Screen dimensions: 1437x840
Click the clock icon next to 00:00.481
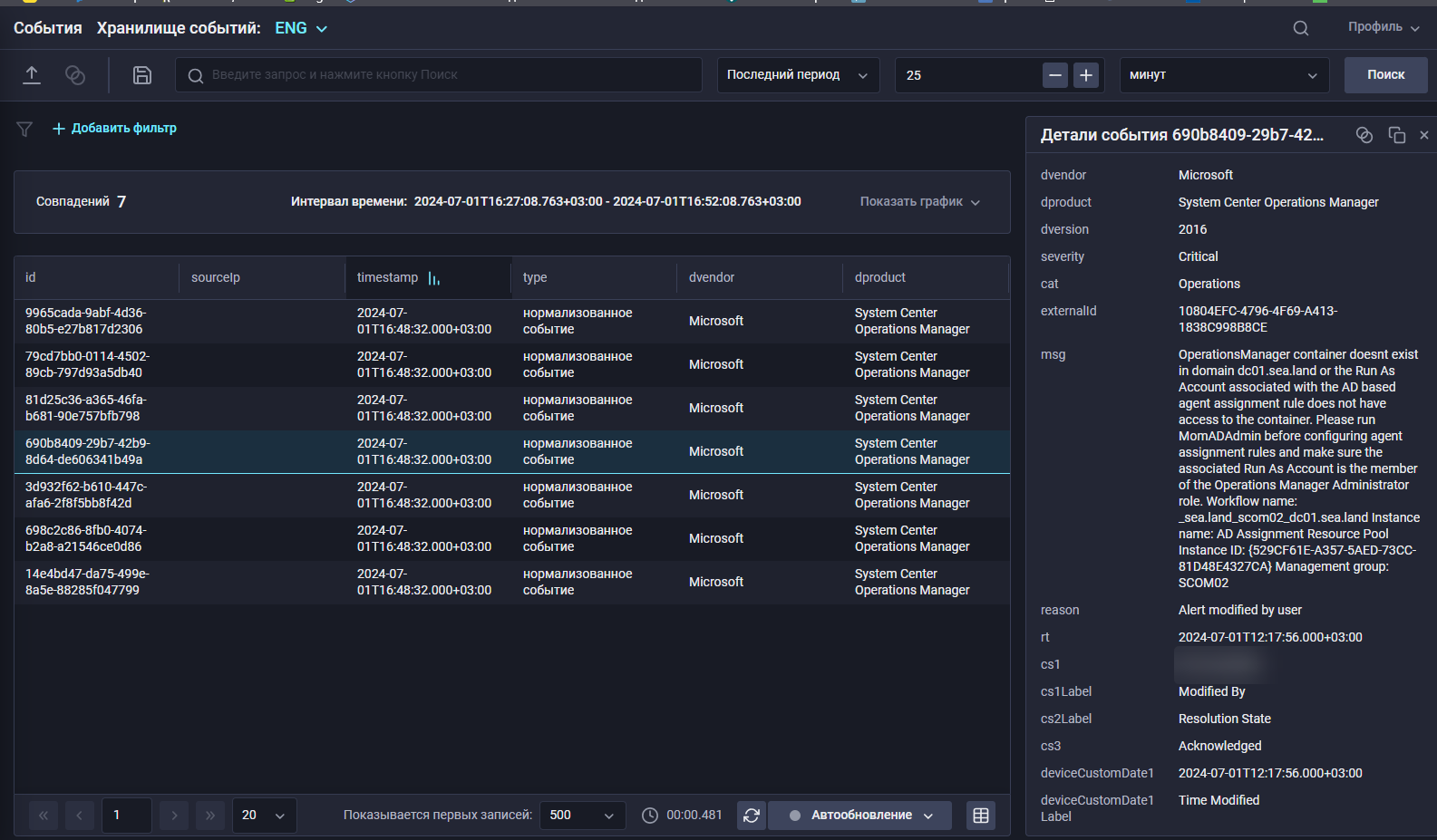tap(650, 816)
